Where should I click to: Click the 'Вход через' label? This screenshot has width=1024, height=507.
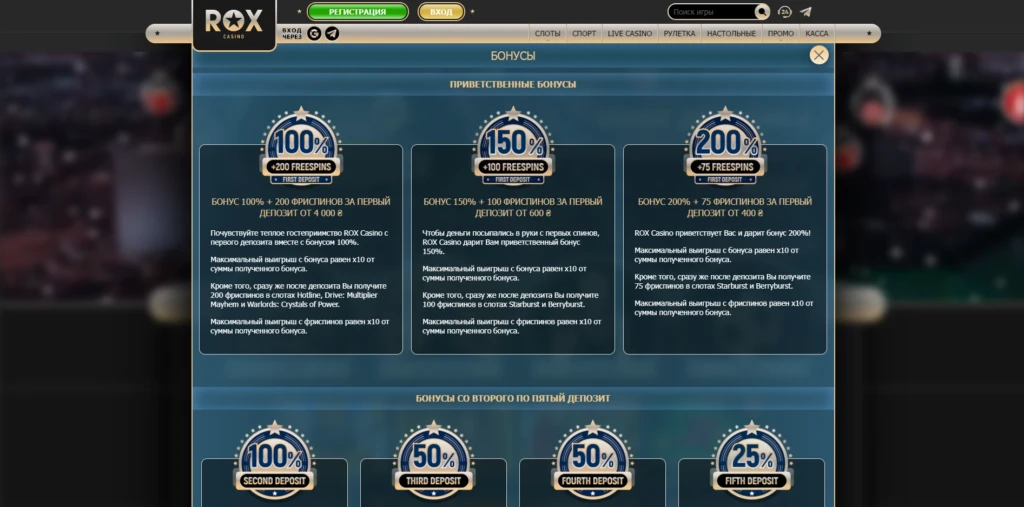(292, 33)
